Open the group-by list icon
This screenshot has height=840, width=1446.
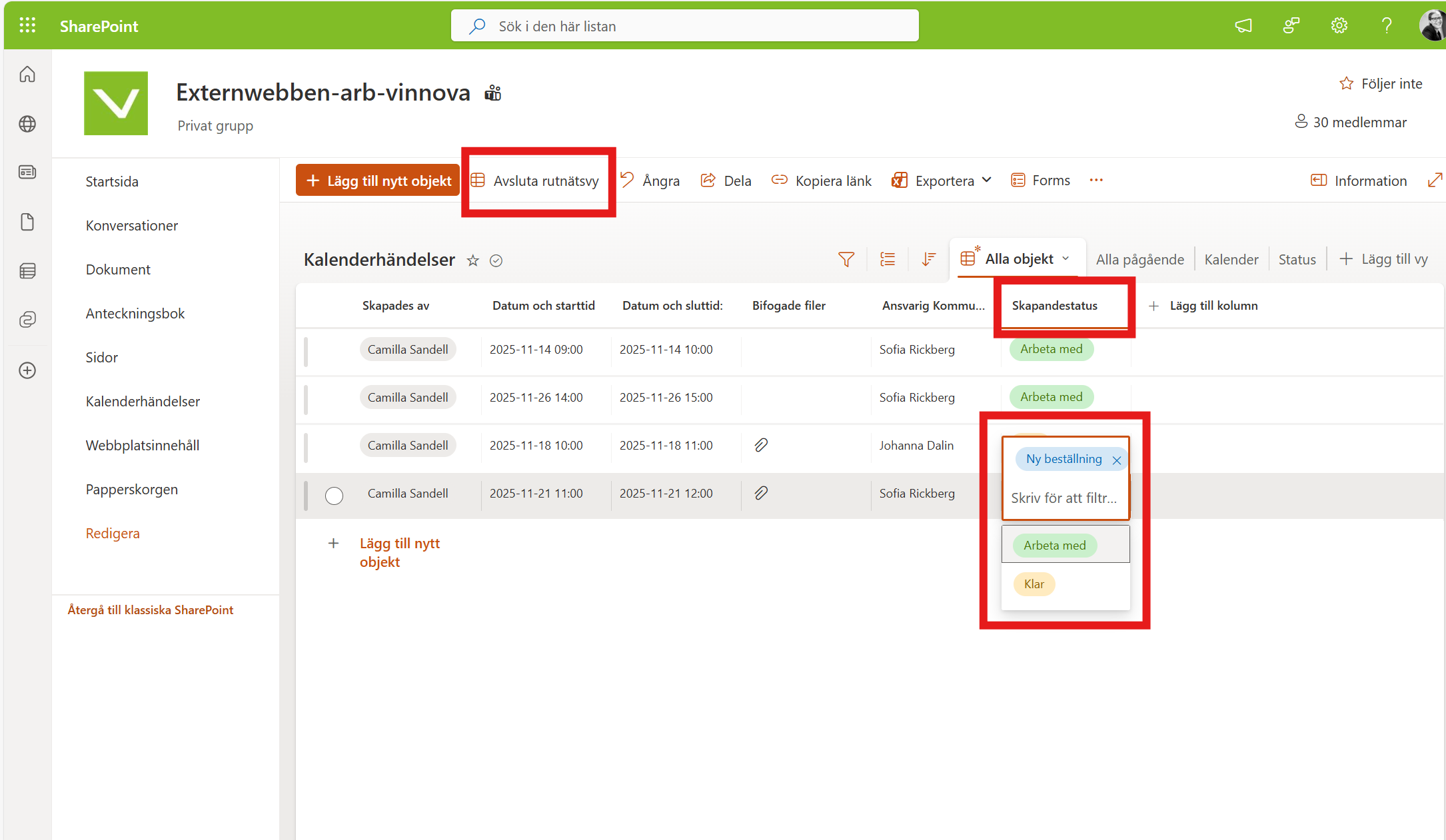tap(887, 259)
